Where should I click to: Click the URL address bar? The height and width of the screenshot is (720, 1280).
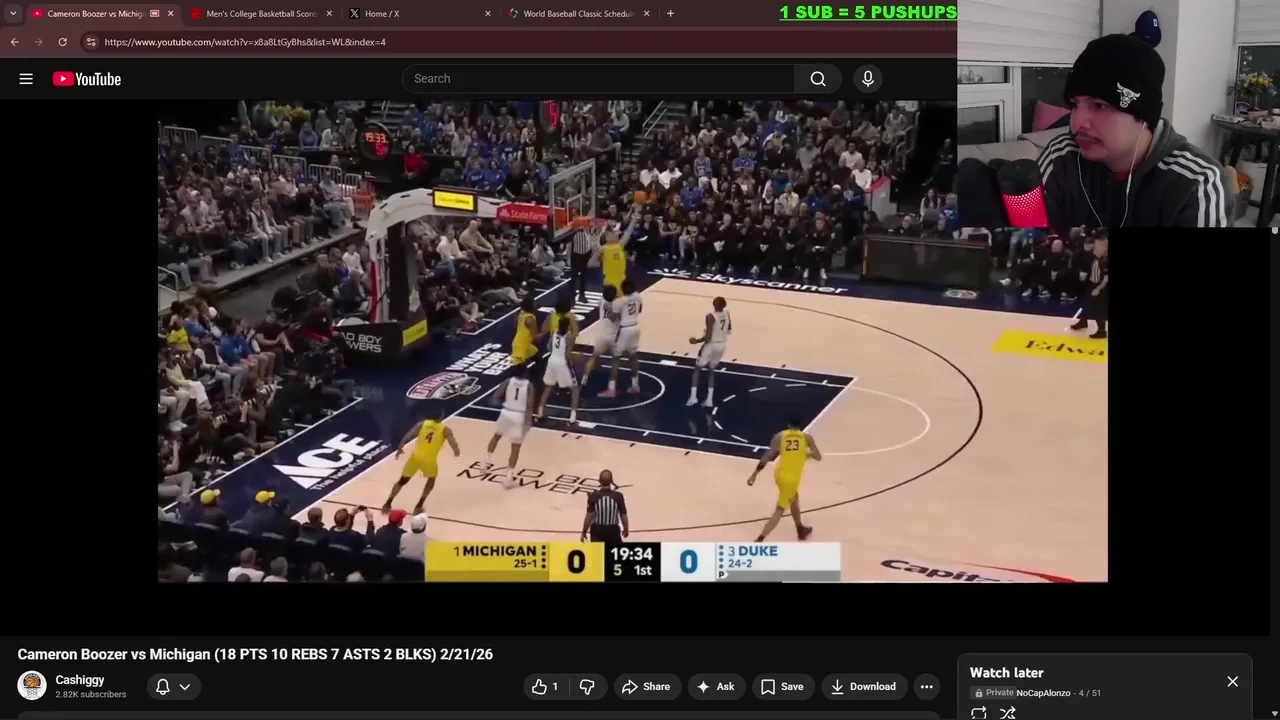(x=520, y=42)
